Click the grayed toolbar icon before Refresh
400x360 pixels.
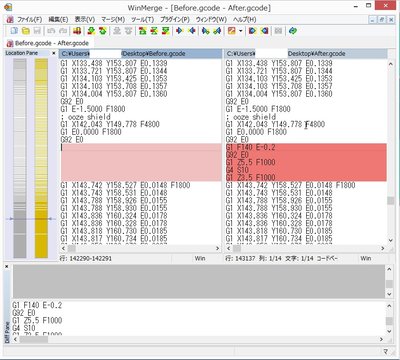(278, 31)
